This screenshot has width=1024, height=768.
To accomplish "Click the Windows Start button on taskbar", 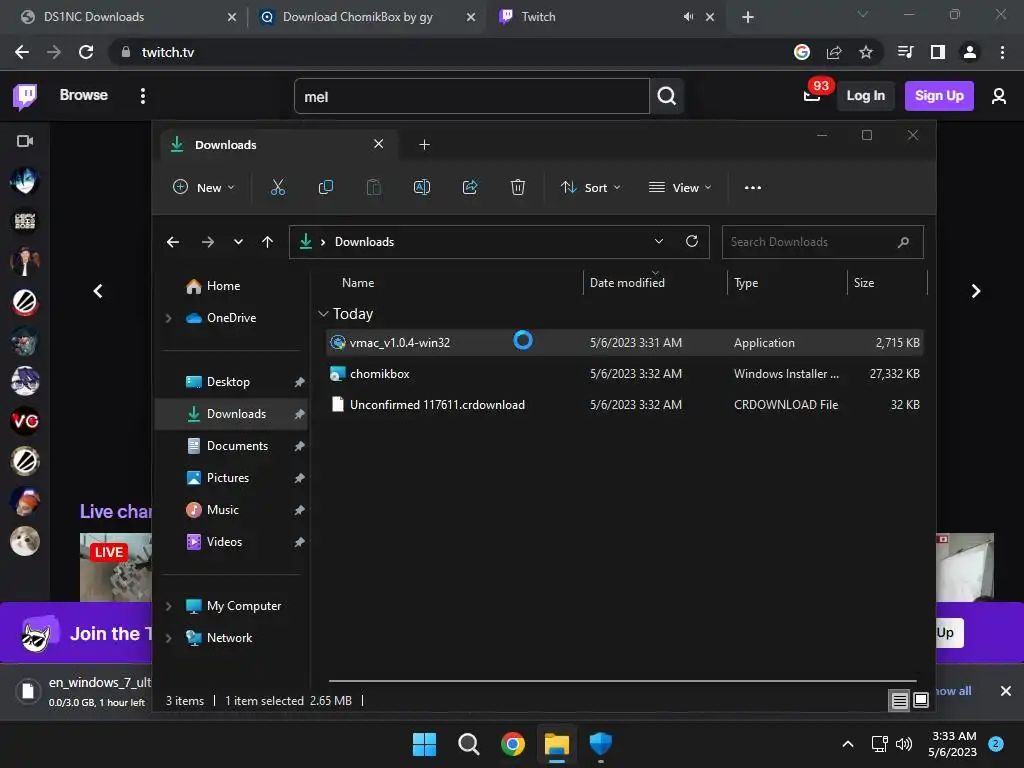I will pos(424,744).
